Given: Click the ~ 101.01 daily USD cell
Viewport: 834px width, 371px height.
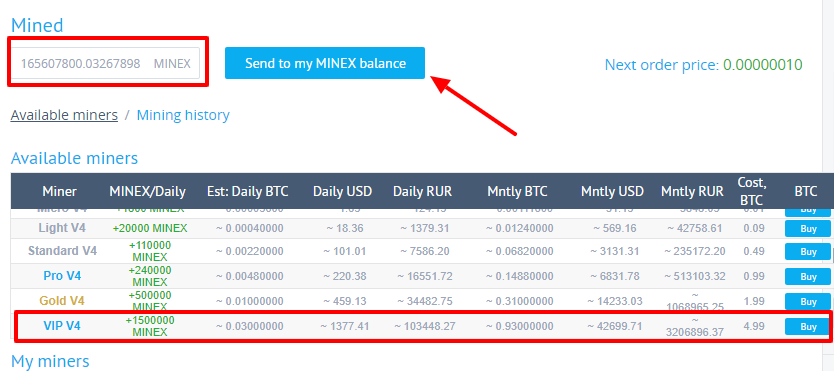Looking at the screenshot, I should tap(344, 251).
